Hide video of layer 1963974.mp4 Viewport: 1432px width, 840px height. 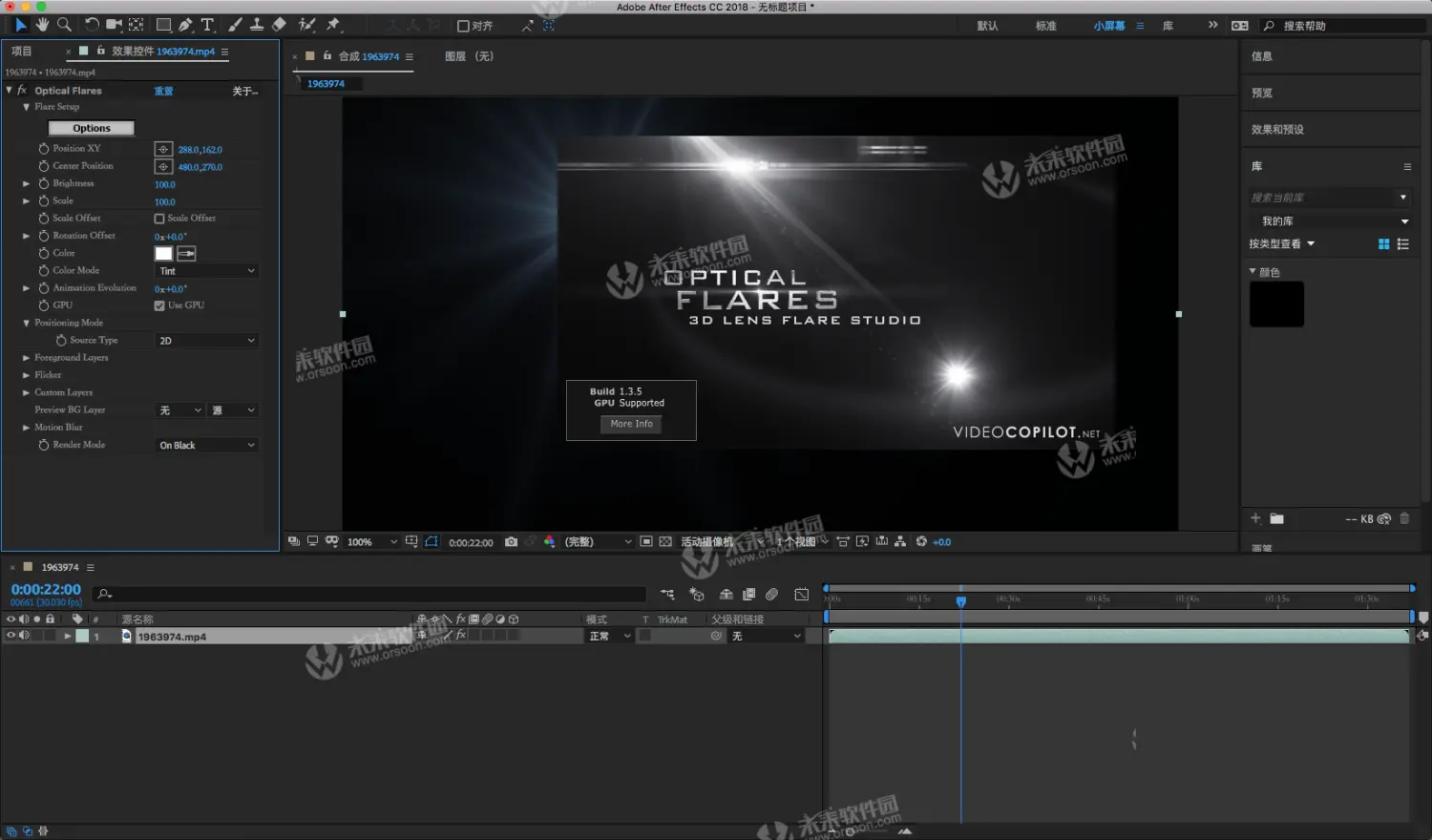(11, 636)
